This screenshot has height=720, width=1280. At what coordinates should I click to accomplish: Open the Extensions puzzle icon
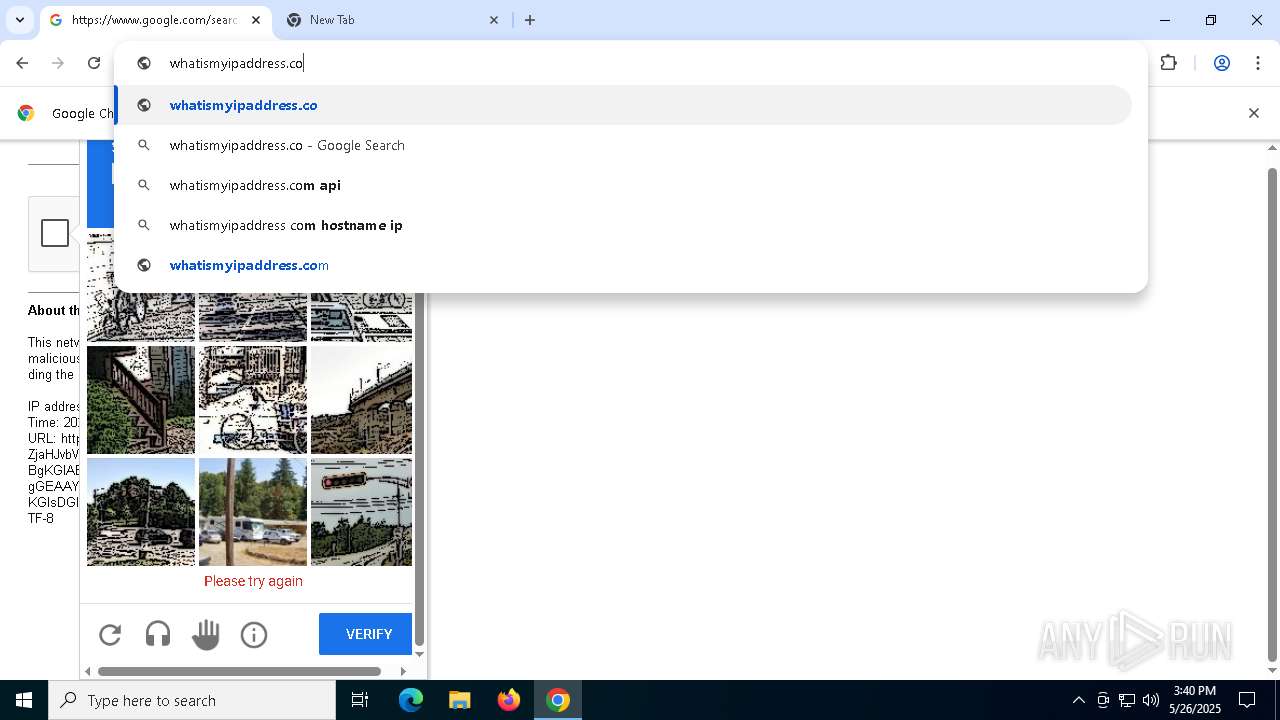click(1168, 63)
